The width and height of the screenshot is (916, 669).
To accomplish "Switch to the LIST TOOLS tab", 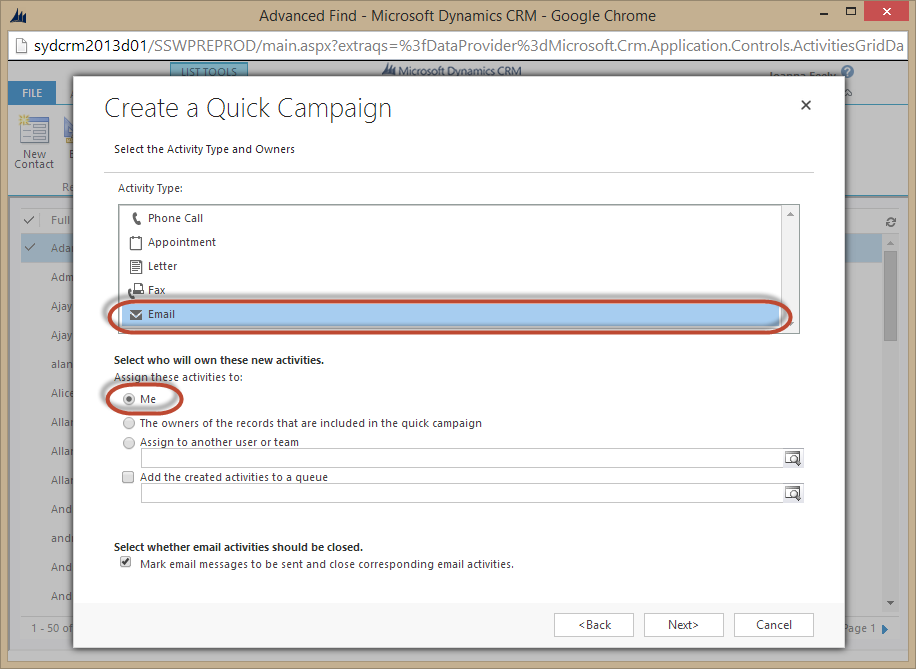I will pos(208,70).
